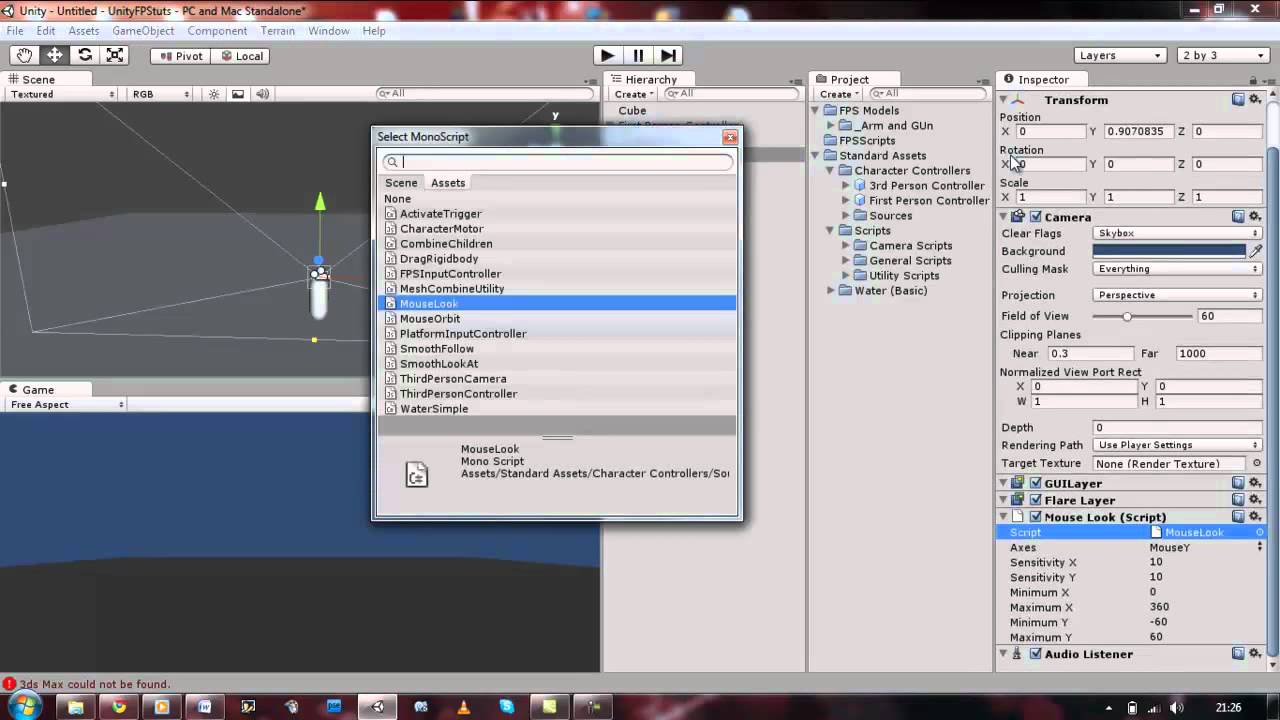Select the Move tool in the toolbar
The height and width of the screenshot is (720, 1280).
[x=54, y=56]
